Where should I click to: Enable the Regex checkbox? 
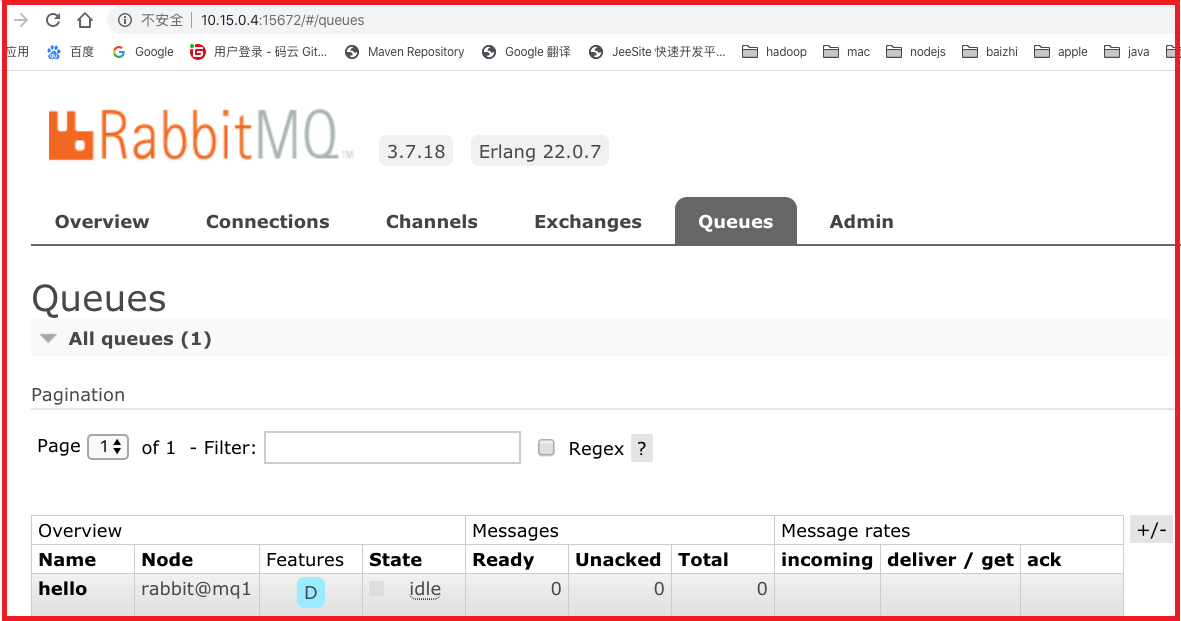pos(546,448)
